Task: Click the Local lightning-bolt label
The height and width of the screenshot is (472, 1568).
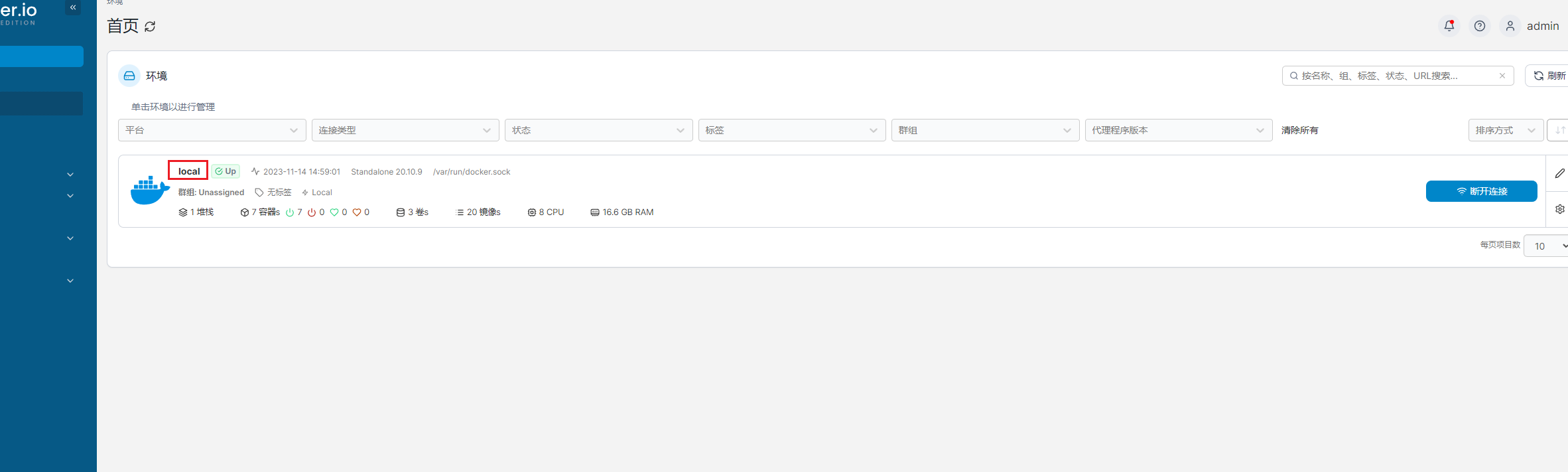Action: tap(317, 193)
